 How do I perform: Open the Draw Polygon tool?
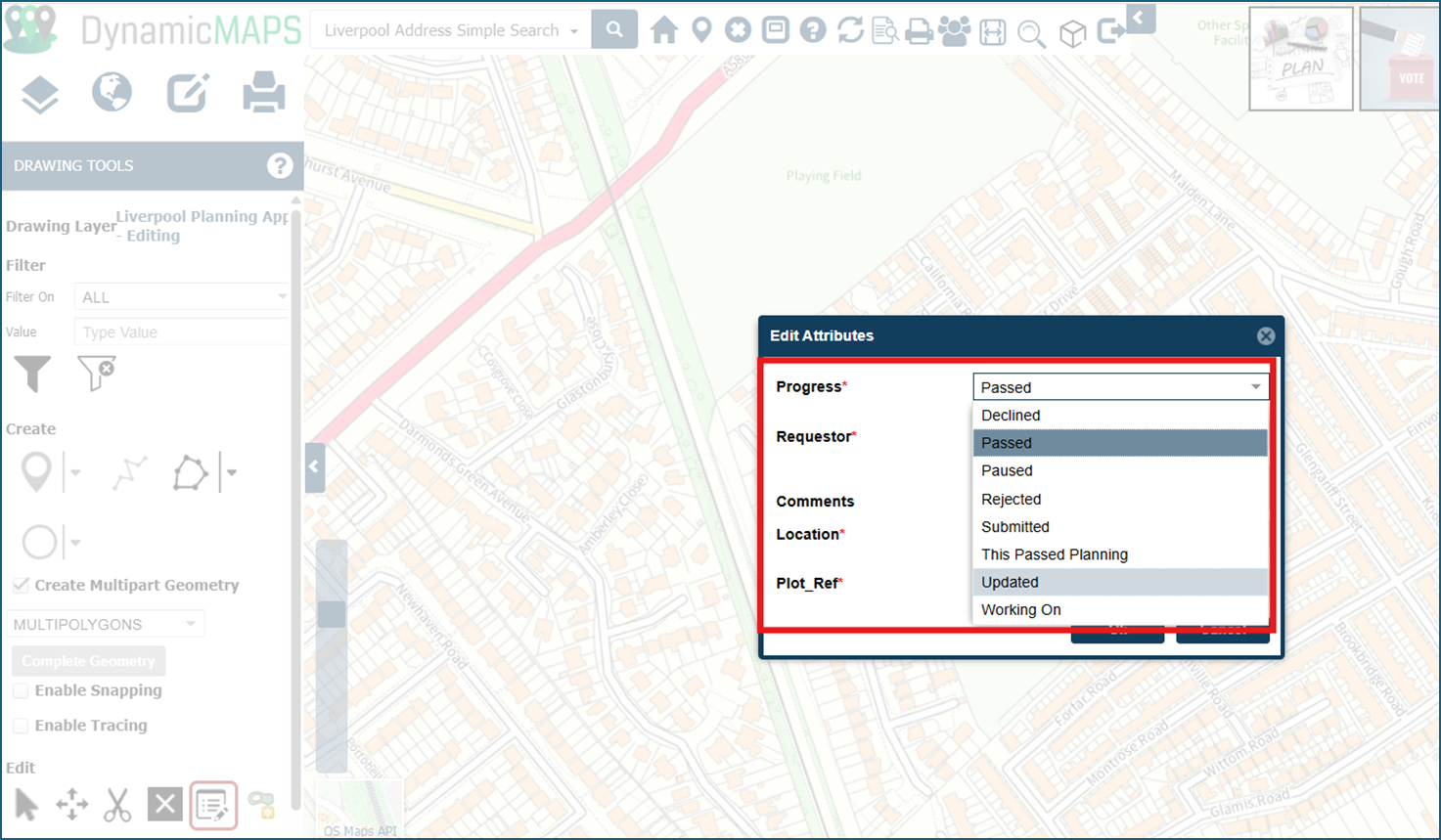(x=190, y=471)
